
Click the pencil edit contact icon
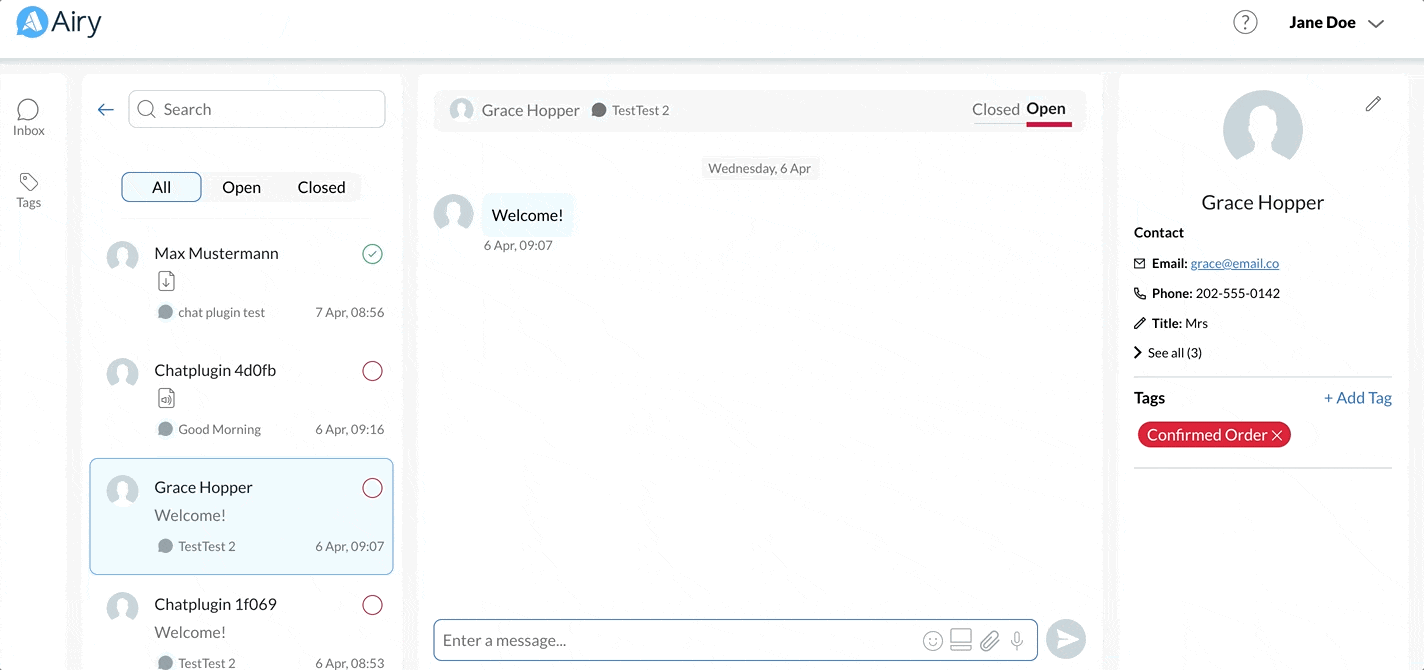1373,104
